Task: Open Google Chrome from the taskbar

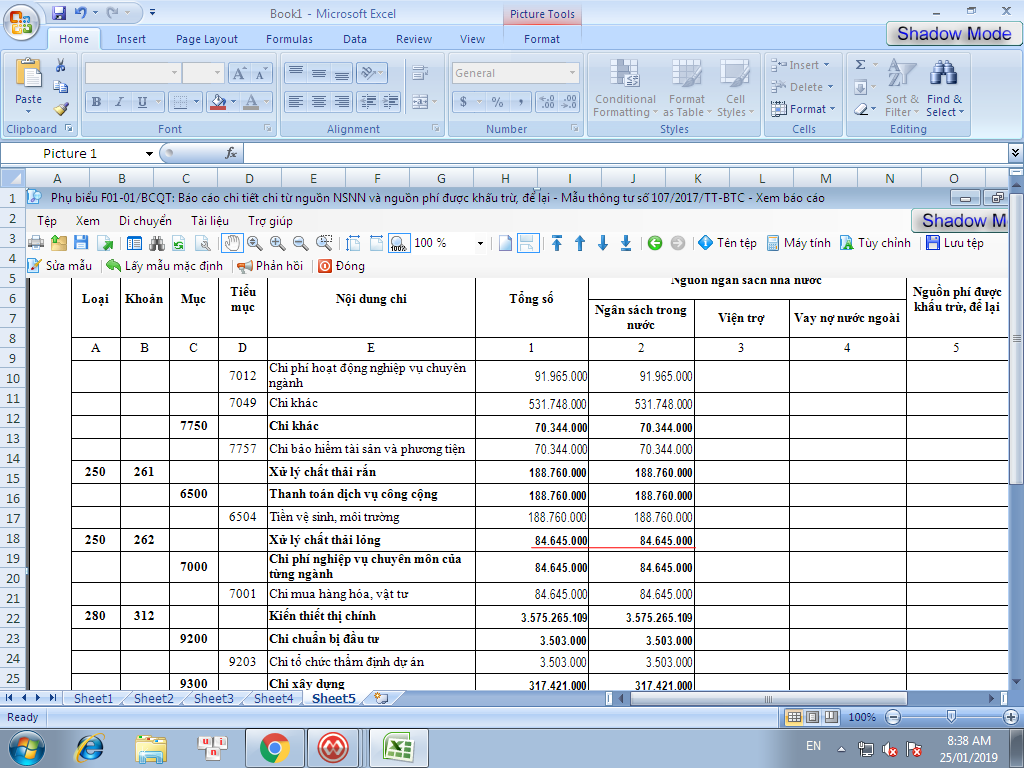Action: pos(274,747)
